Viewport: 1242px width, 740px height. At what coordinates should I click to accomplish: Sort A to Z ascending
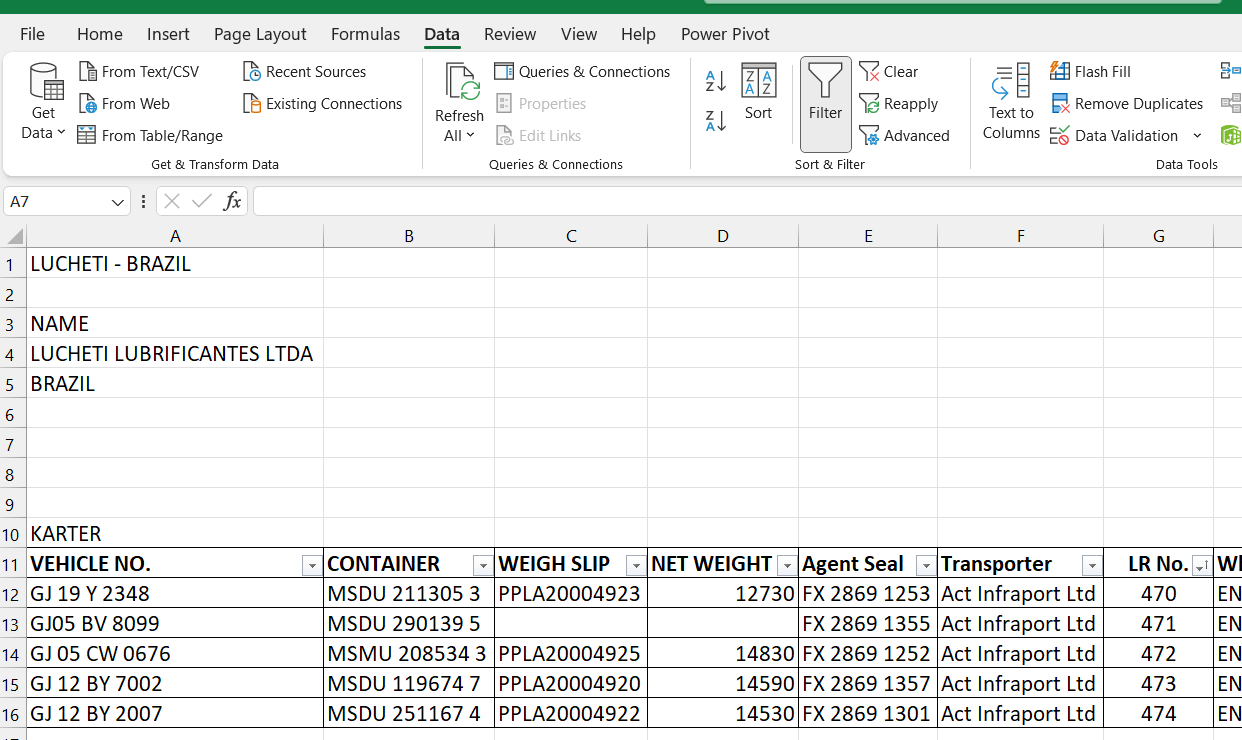(716, 82)
